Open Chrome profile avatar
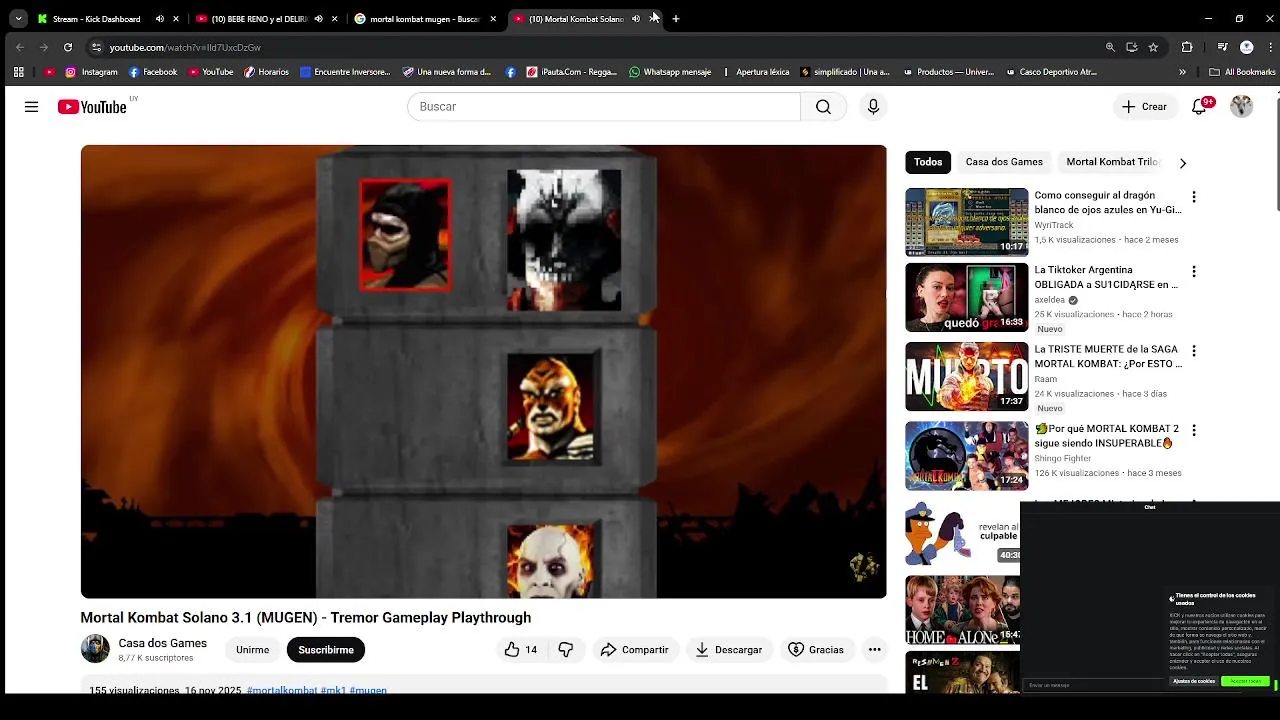1280x720 pixels. click(1246, 47)
